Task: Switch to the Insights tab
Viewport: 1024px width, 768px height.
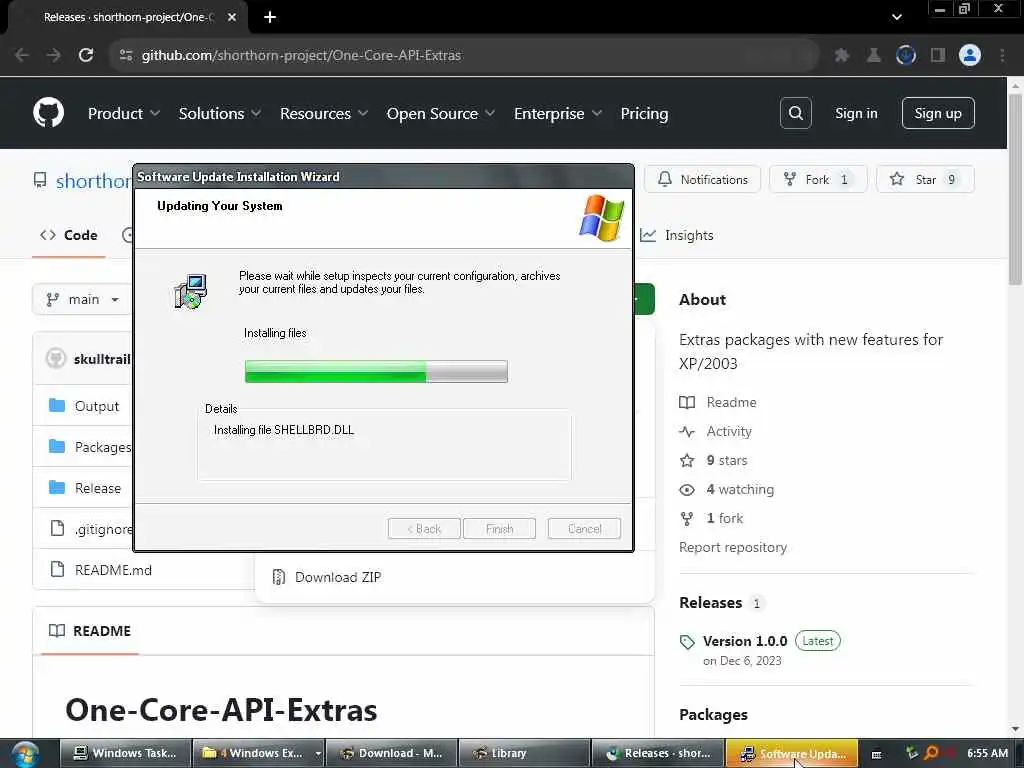Action: click(677, 235)
